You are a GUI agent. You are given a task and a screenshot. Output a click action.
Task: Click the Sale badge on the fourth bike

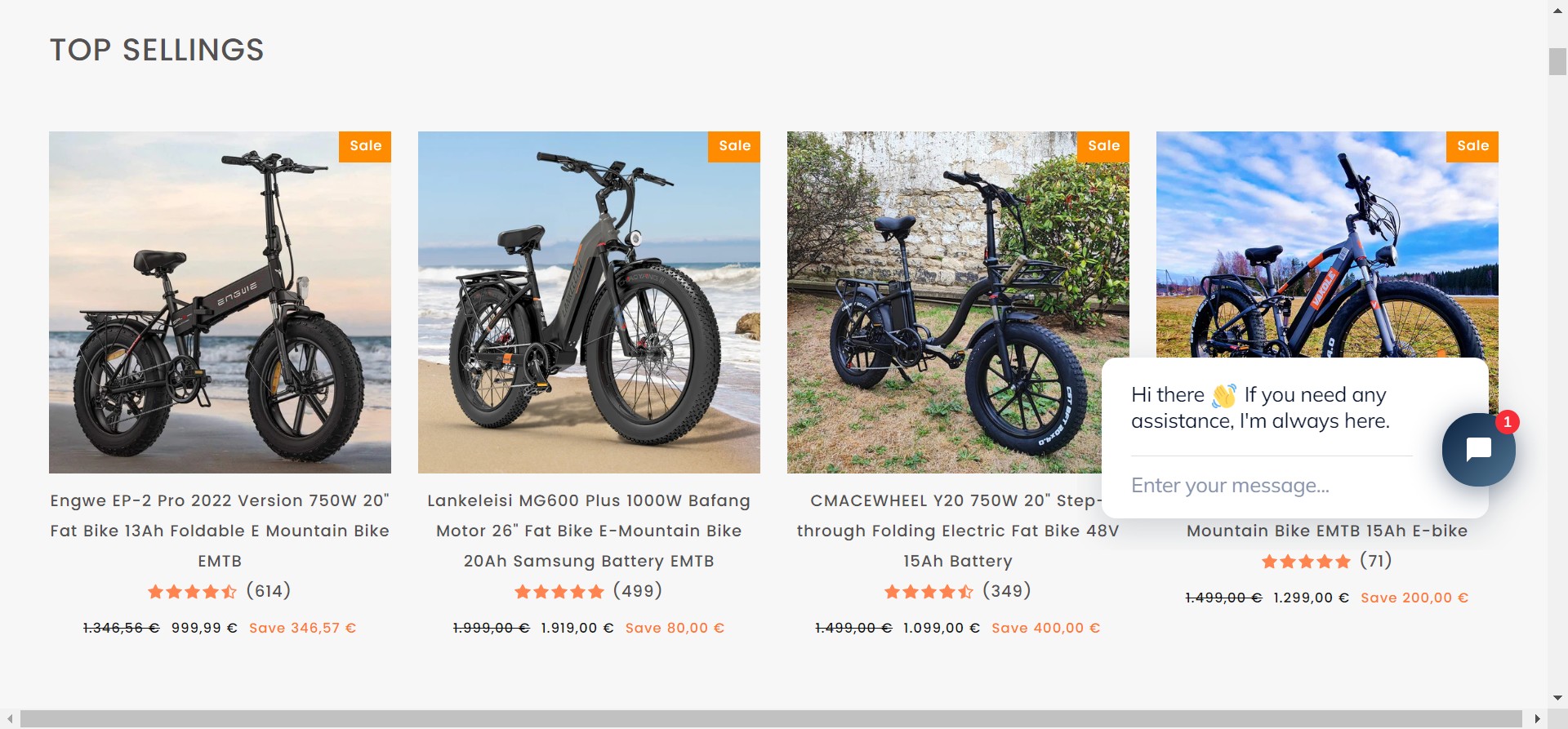1472,146
